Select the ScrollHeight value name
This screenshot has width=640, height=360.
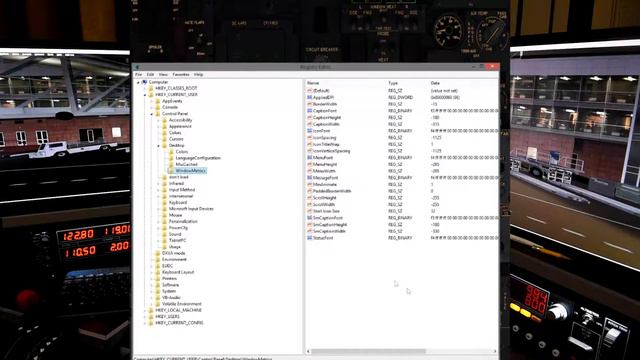coord(324,198)
